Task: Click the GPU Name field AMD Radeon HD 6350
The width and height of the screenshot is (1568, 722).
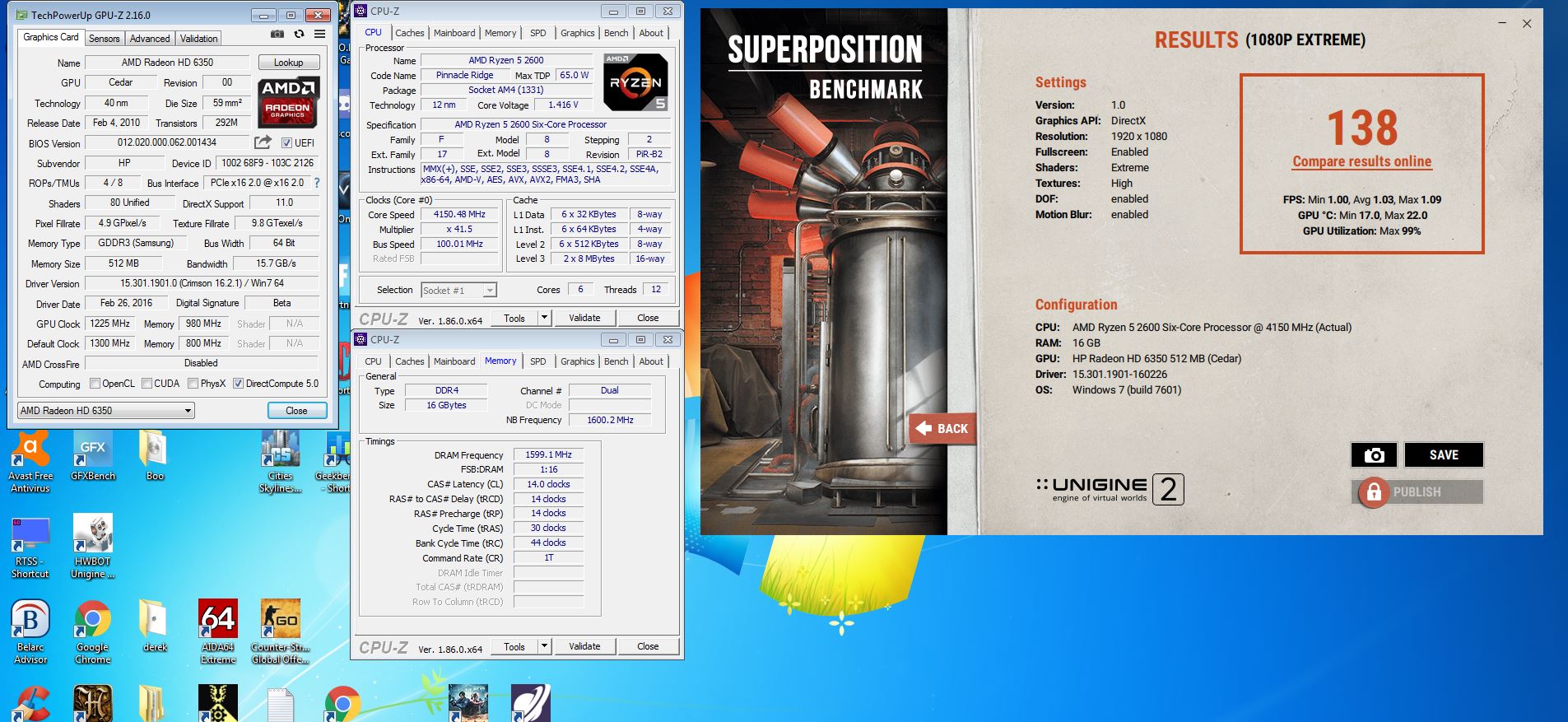Action: coord(167,63)
